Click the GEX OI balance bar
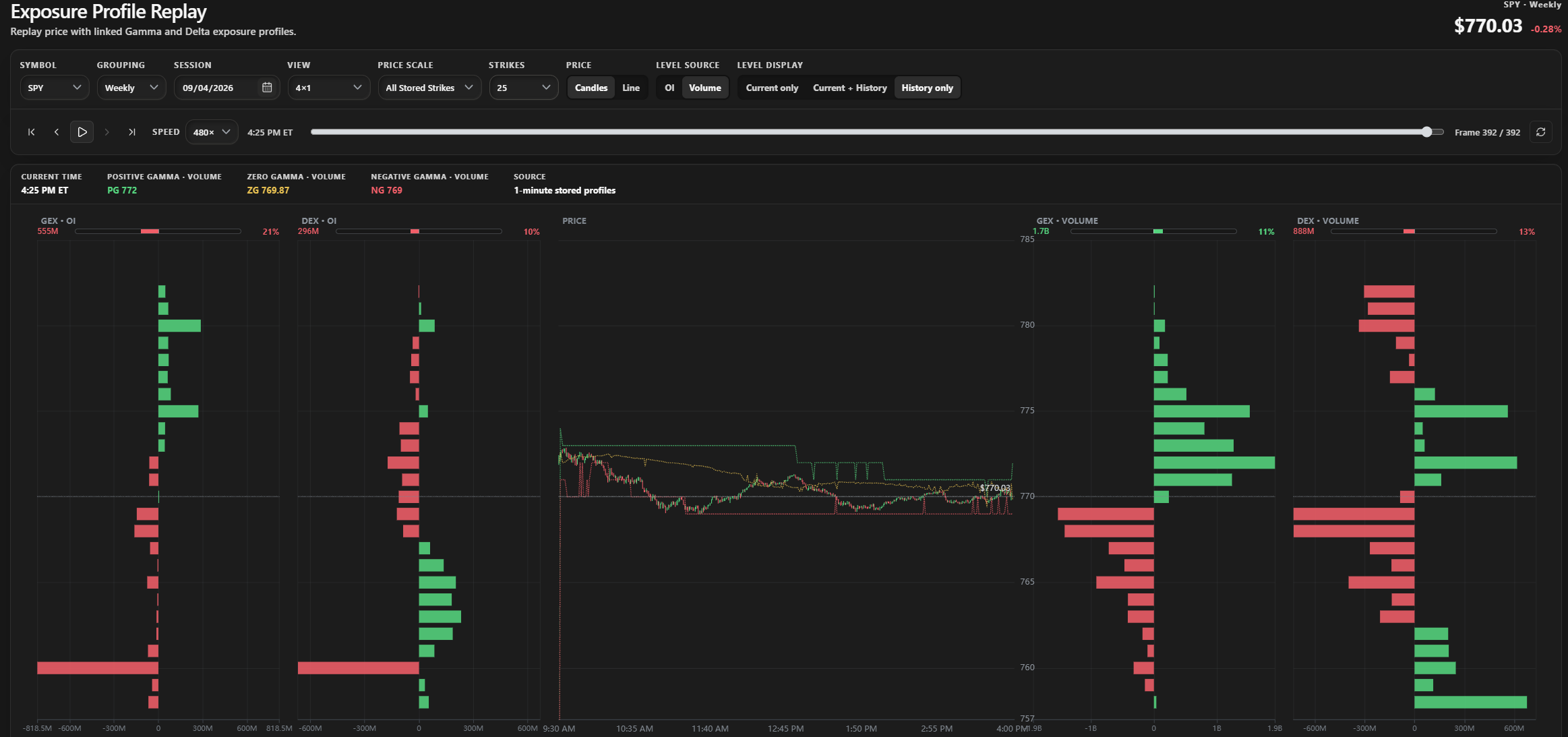Screen dimensions: 1568x737 pyautogui.click(x=158, y=231)
